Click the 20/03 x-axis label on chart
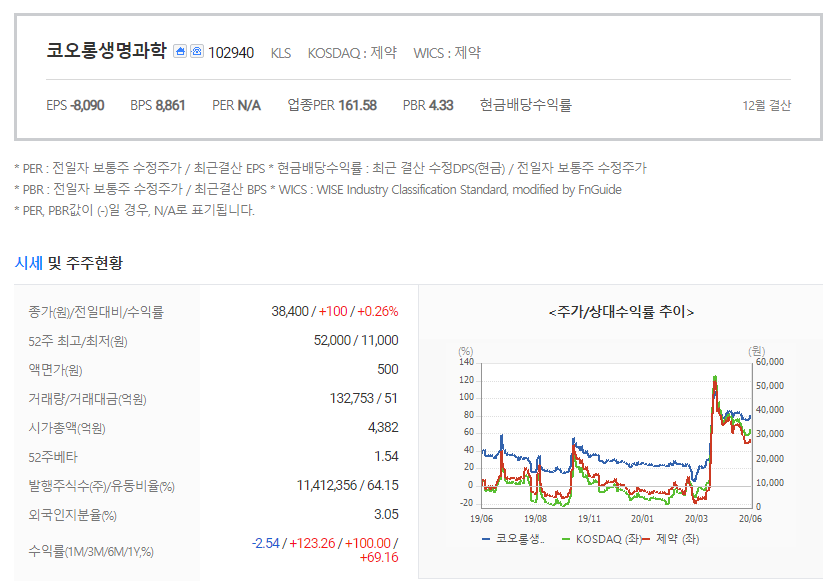Image resolution: width=837 pixels, height=581 pixels. pos(696,519)
